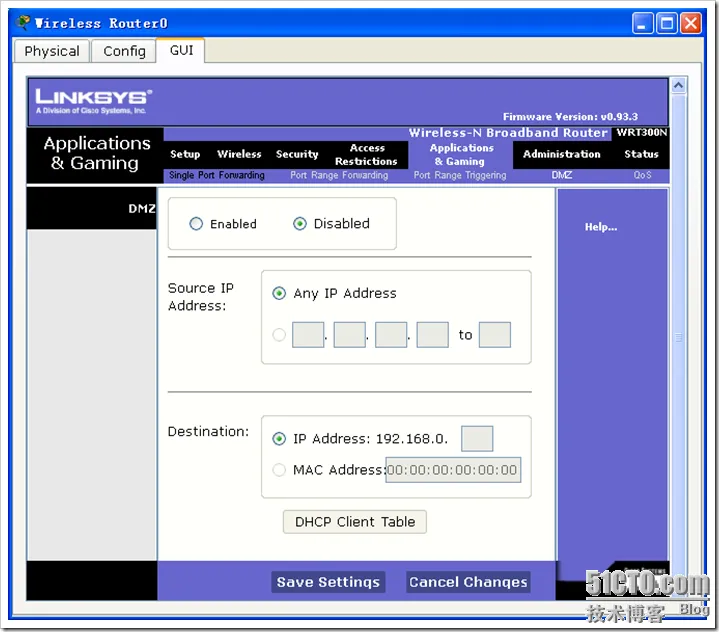719x632 pixels.
Task: Click the source IP 'to' field
Action: pos(494,335)
